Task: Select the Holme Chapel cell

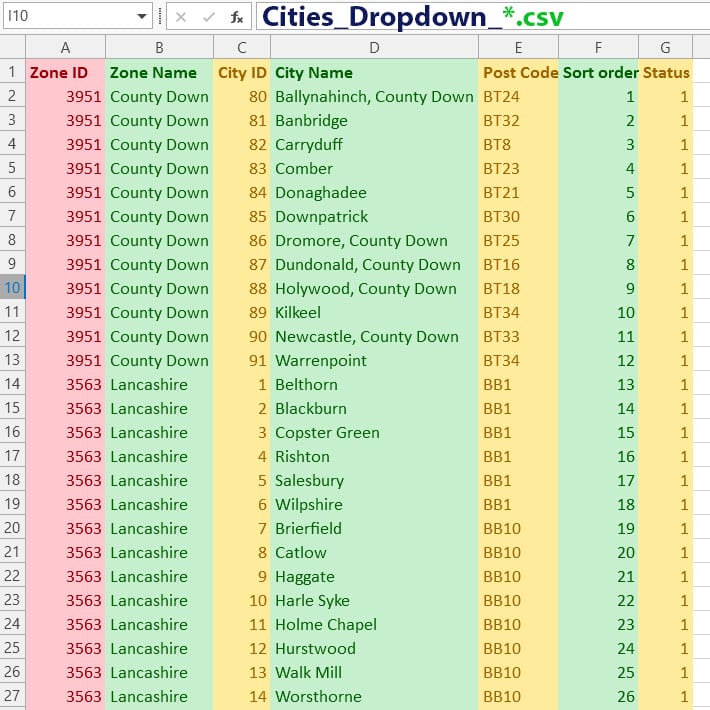Action: [374, 624]
